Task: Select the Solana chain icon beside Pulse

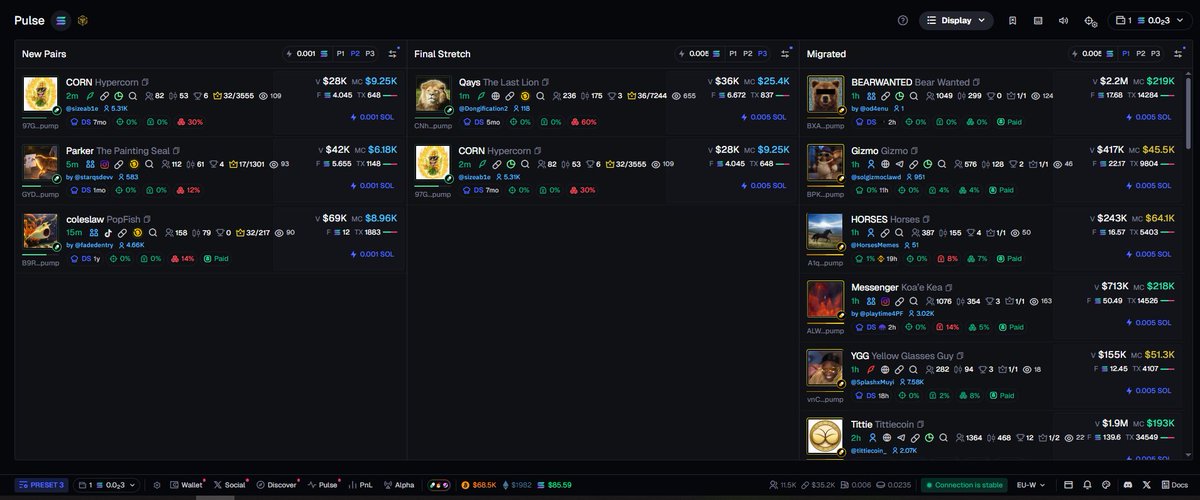Action: [62, 20]
